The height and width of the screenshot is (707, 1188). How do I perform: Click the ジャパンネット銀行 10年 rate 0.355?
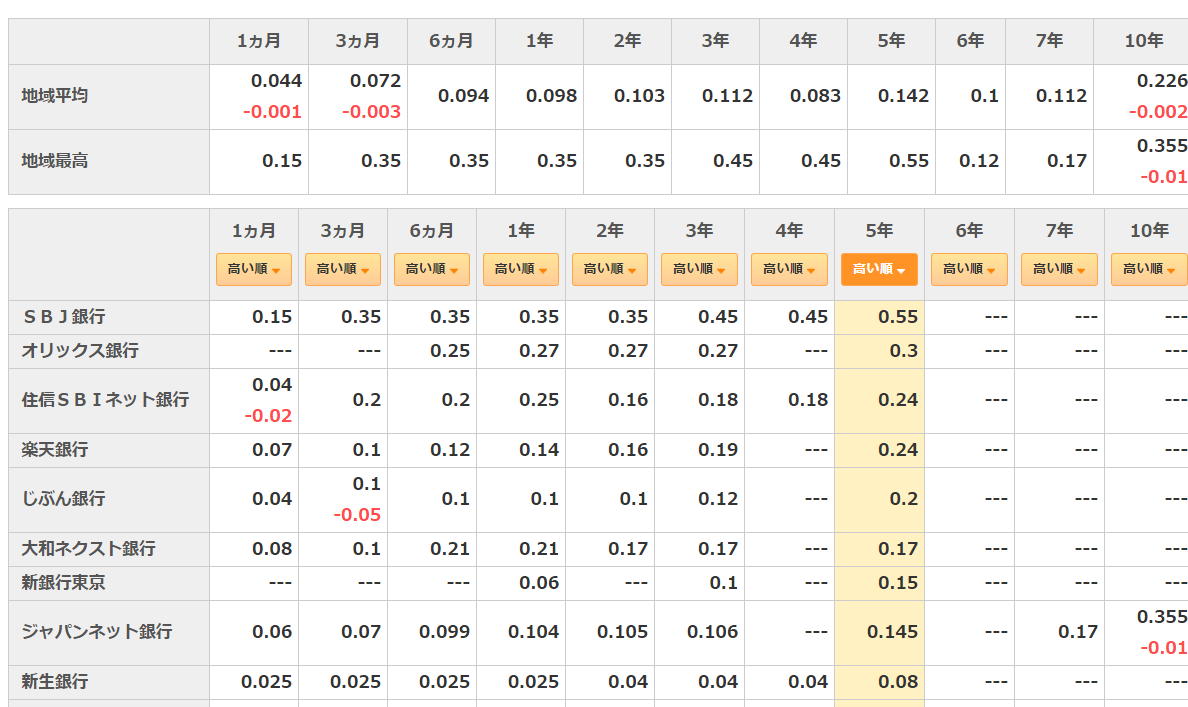(1162, 617)
